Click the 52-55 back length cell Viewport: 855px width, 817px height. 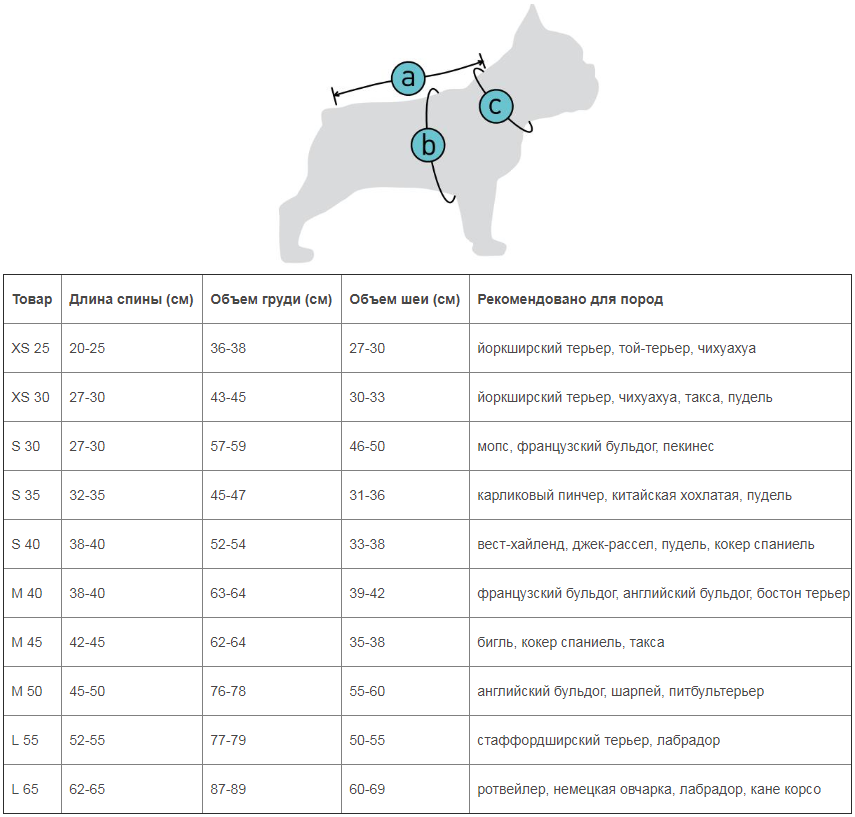click(87, 741)
